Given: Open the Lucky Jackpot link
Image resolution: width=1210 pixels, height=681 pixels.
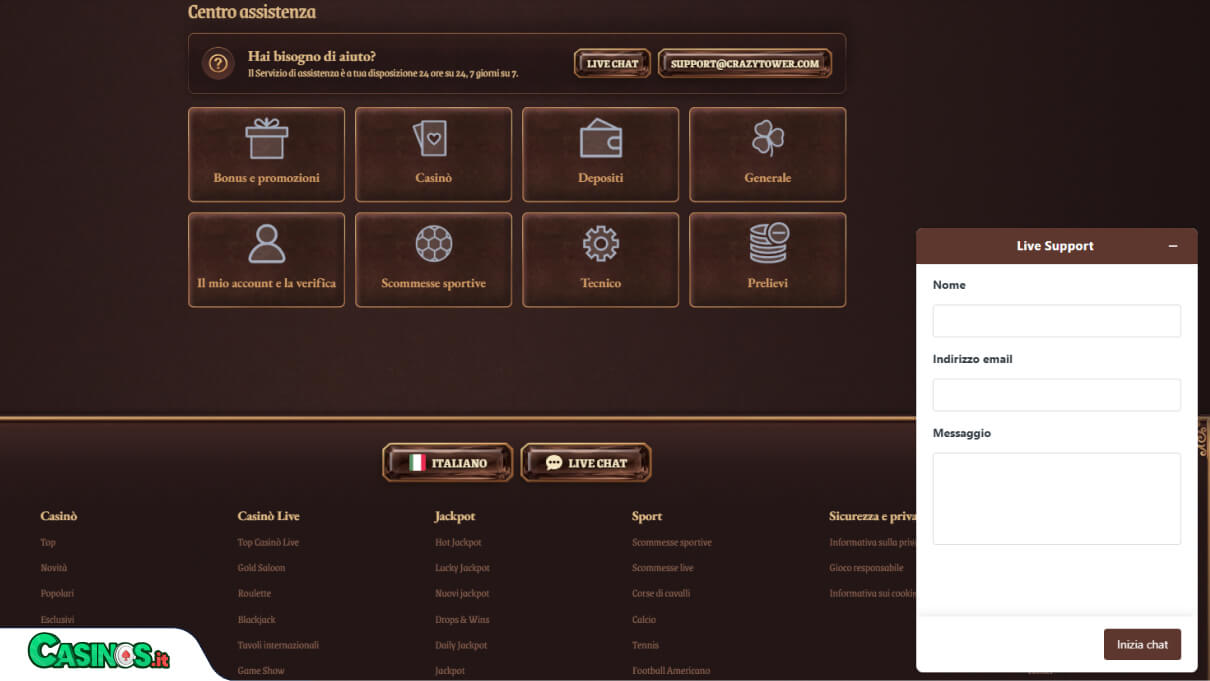Looking at the screenshot, I should (462, 568).
